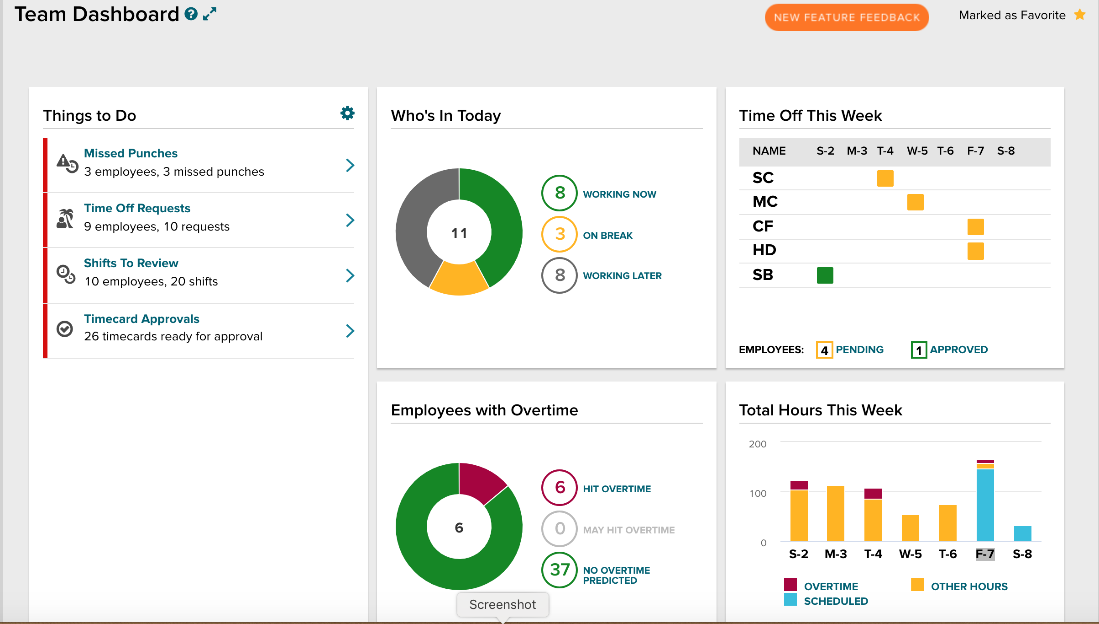The width and height of the screenshot is (1099, 624).
Task: Click the expand dashboard arrows icon
Action: tap(209, 15)
